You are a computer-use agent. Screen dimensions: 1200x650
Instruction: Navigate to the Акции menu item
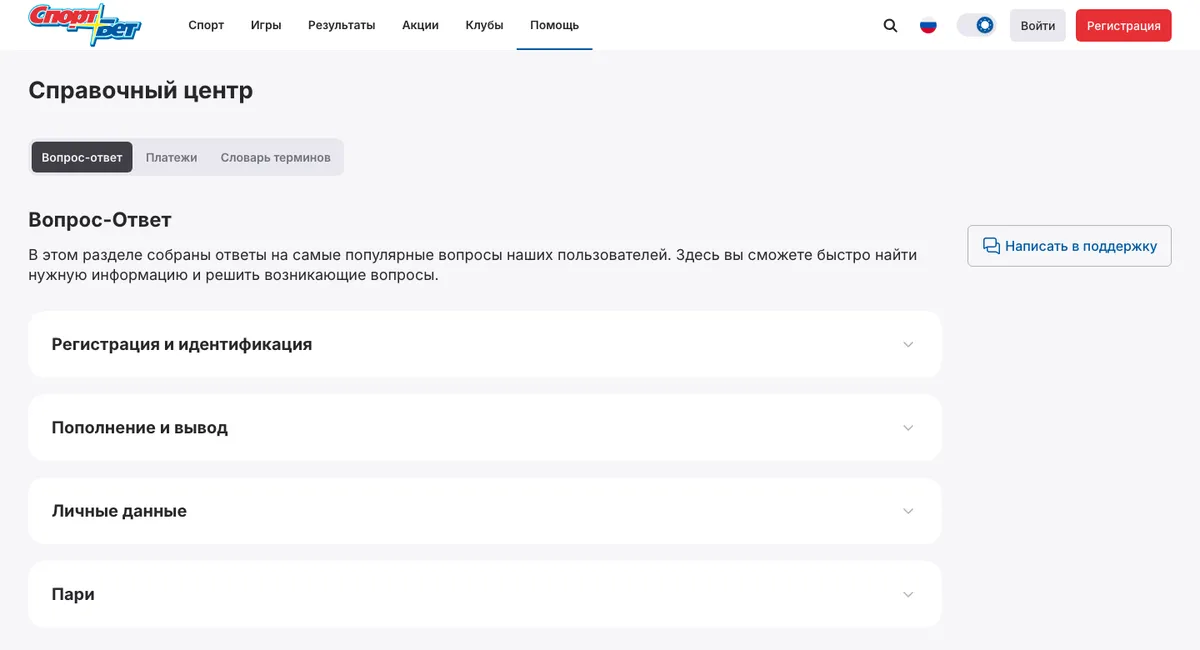point(420,25)
